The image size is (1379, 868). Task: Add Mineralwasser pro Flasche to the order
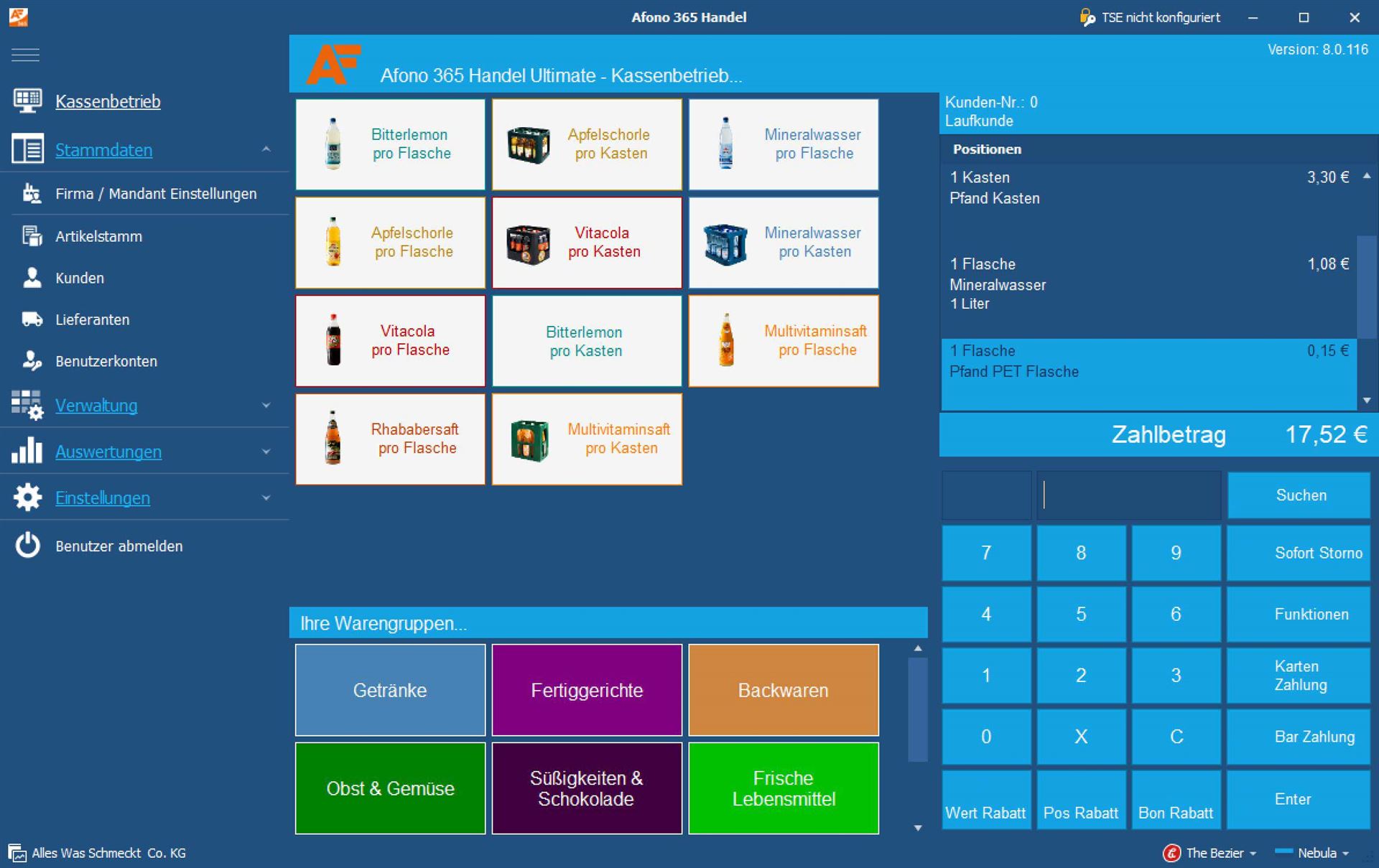784,144
